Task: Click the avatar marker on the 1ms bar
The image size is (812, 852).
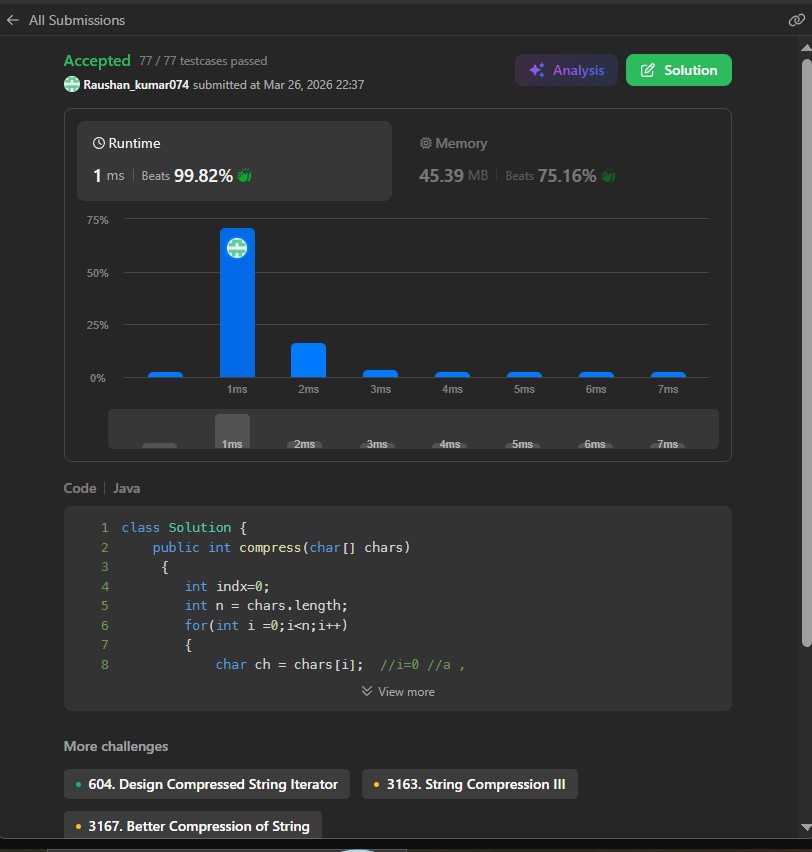Action: click(x=237, y=248)
